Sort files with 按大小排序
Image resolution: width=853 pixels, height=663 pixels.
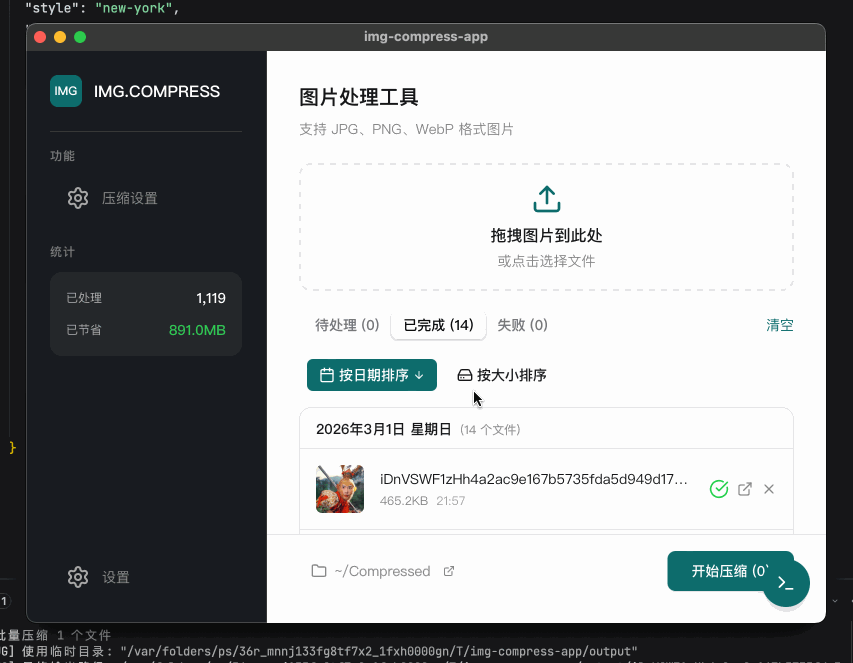502,375
